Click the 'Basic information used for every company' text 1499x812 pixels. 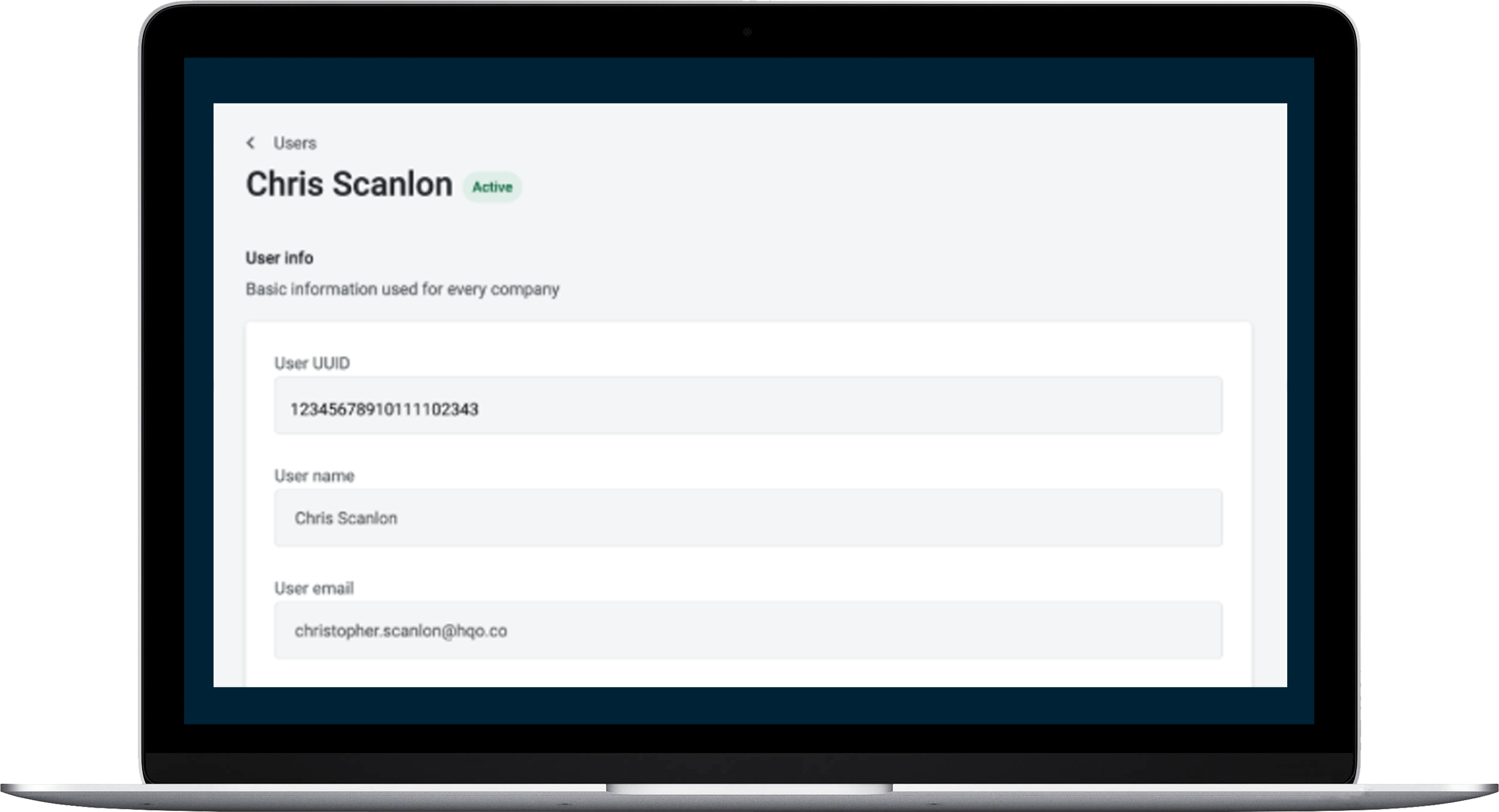click(x=402, y=289)
